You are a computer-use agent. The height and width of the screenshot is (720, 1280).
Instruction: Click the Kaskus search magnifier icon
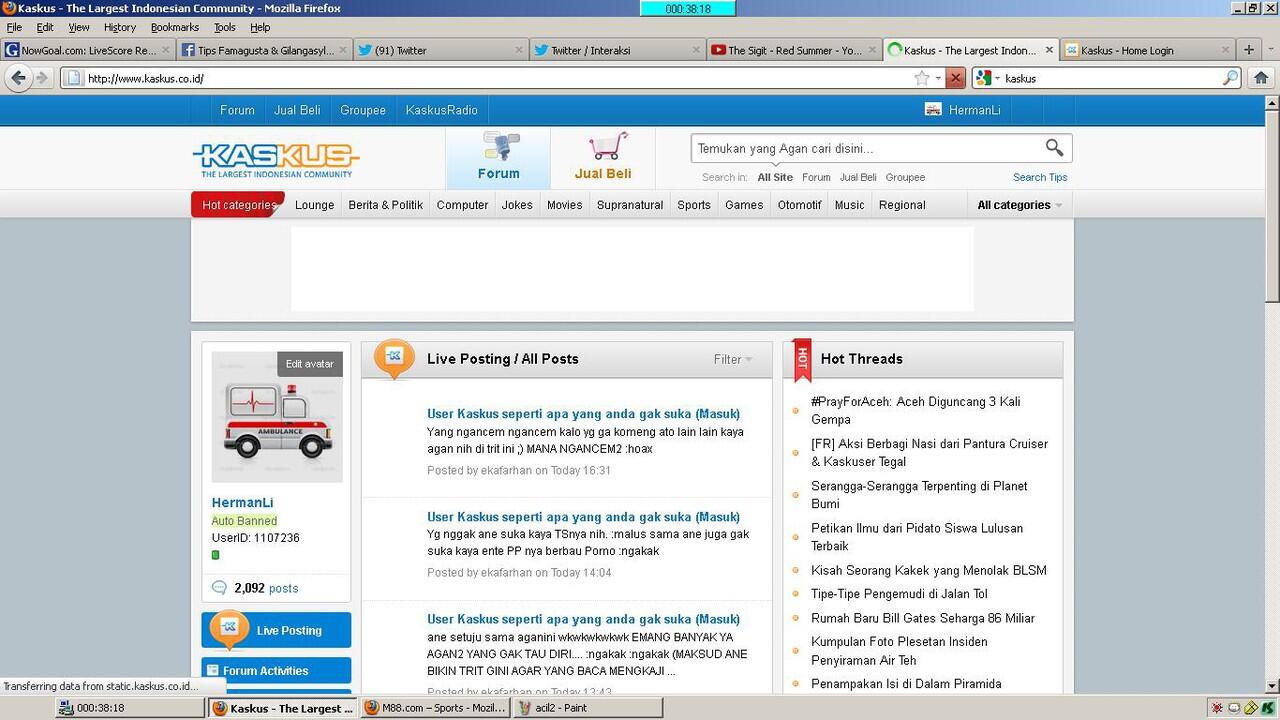(1054, 148)
